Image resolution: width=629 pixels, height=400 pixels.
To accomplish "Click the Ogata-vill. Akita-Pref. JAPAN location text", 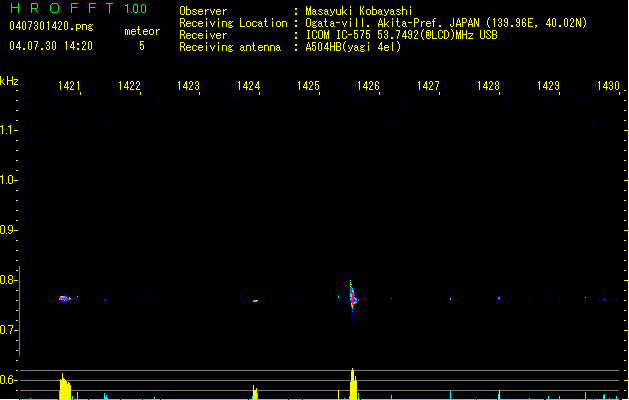I will tap(446, 23).
